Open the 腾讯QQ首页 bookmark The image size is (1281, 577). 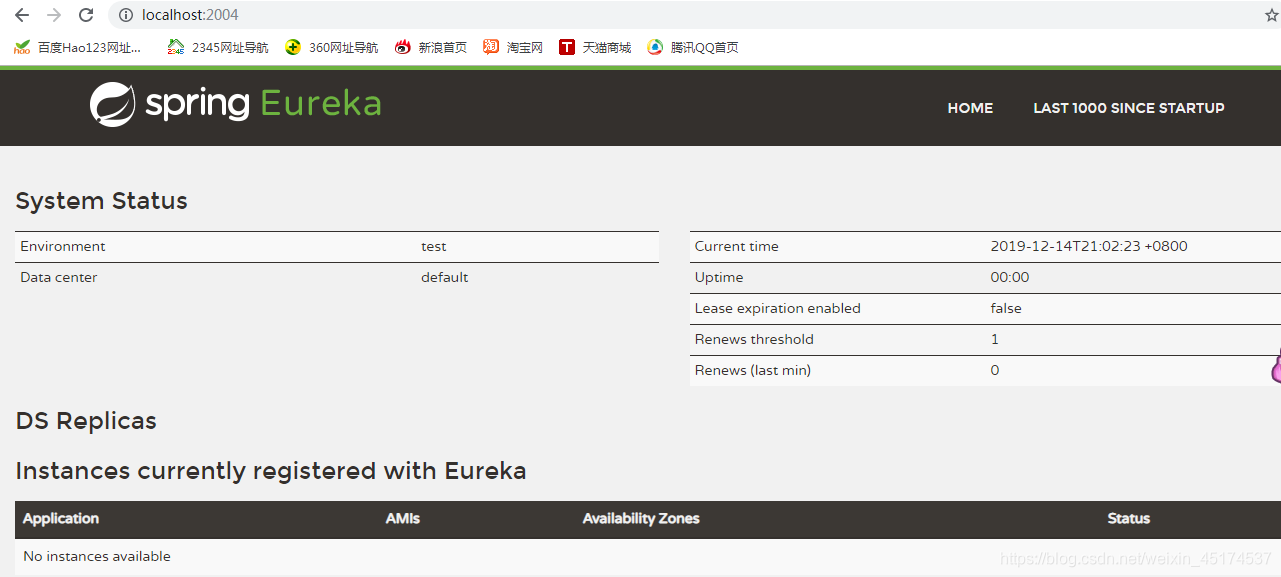pos(693,47)
